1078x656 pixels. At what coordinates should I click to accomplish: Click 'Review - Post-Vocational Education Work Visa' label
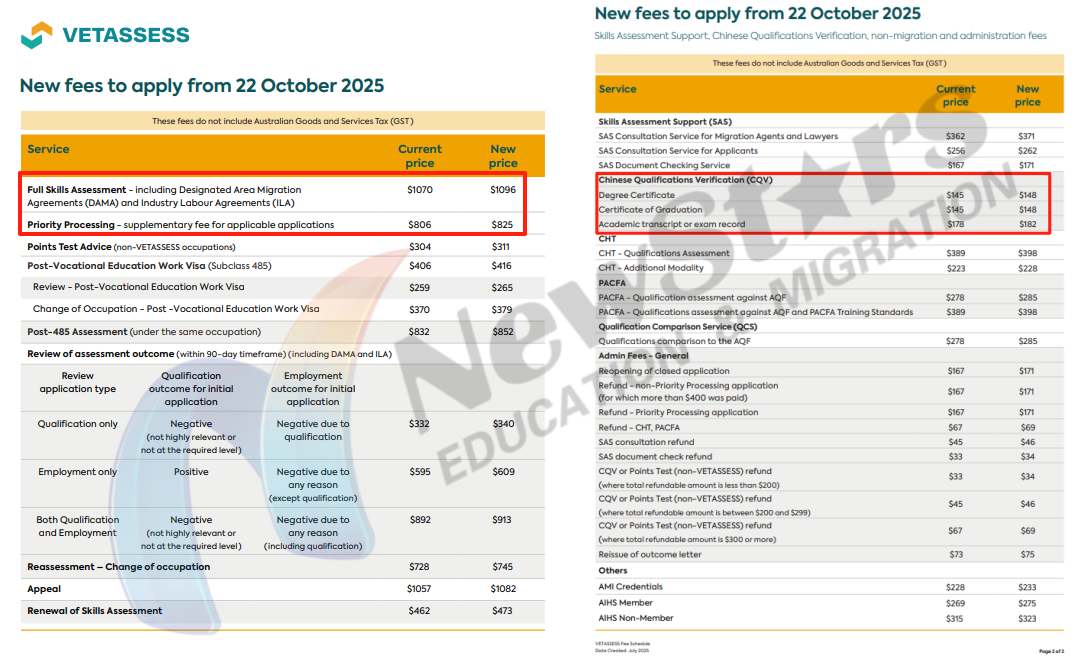tap(139, 287)
